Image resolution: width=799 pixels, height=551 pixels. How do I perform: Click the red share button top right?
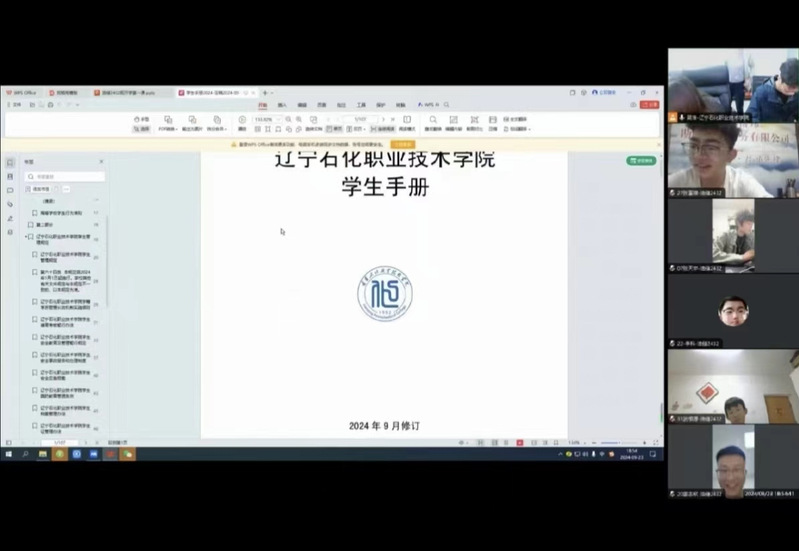point(650,104)
